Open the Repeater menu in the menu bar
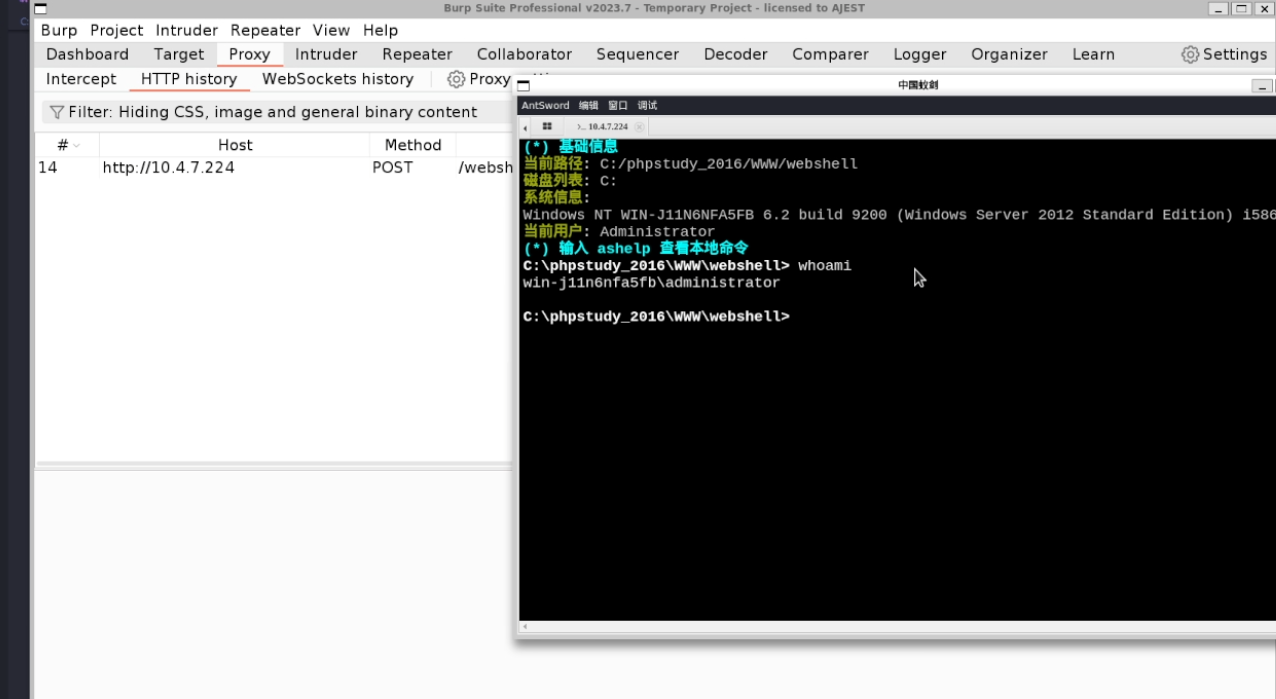This screenshot has height=699, width=1276. (265, 30)
